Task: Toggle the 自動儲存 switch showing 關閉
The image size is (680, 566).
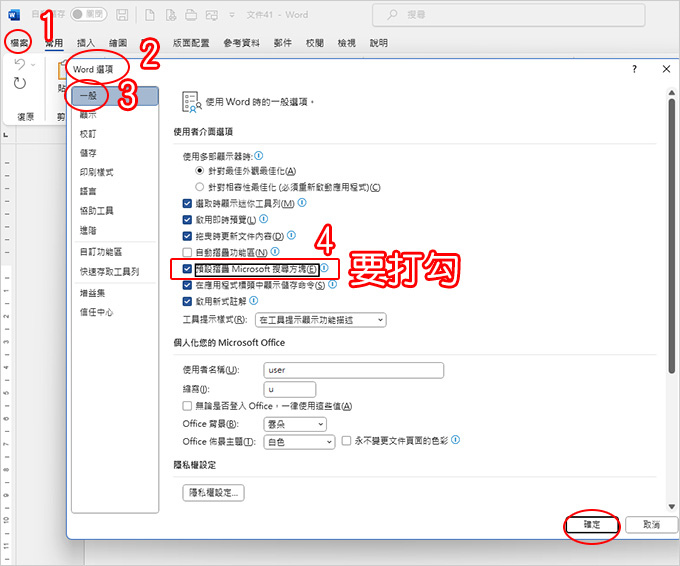Action: click(88, 14)
